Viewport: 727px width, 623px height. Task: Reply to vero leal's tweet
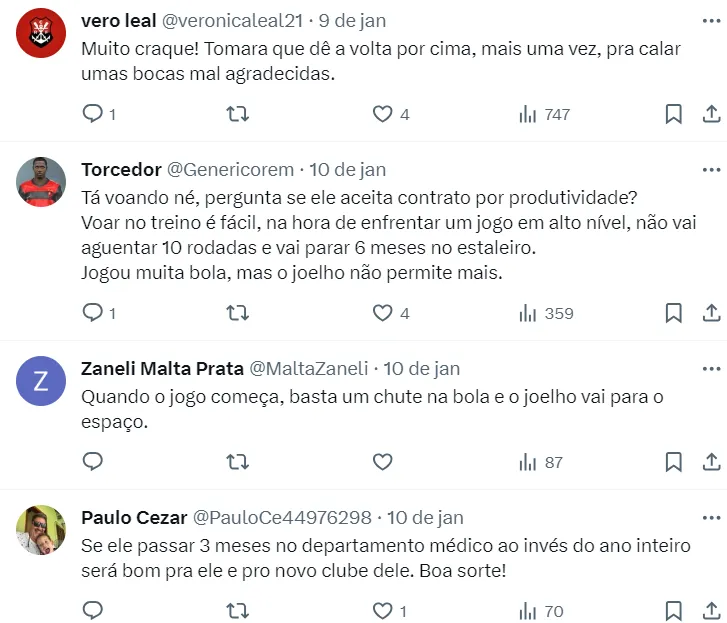93,114
